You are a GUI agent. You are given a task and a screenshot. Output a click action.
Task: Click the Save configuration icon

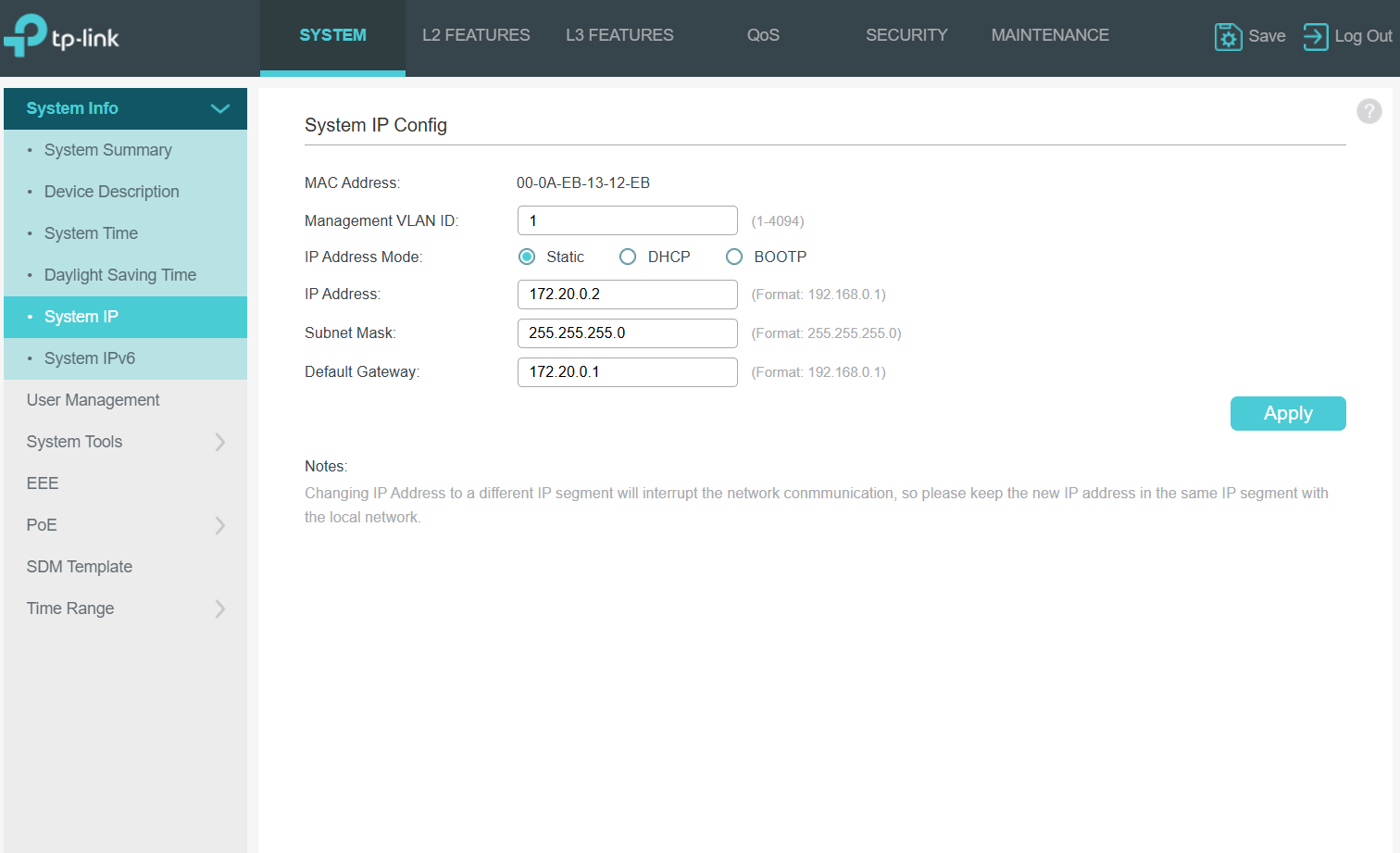1228,36
